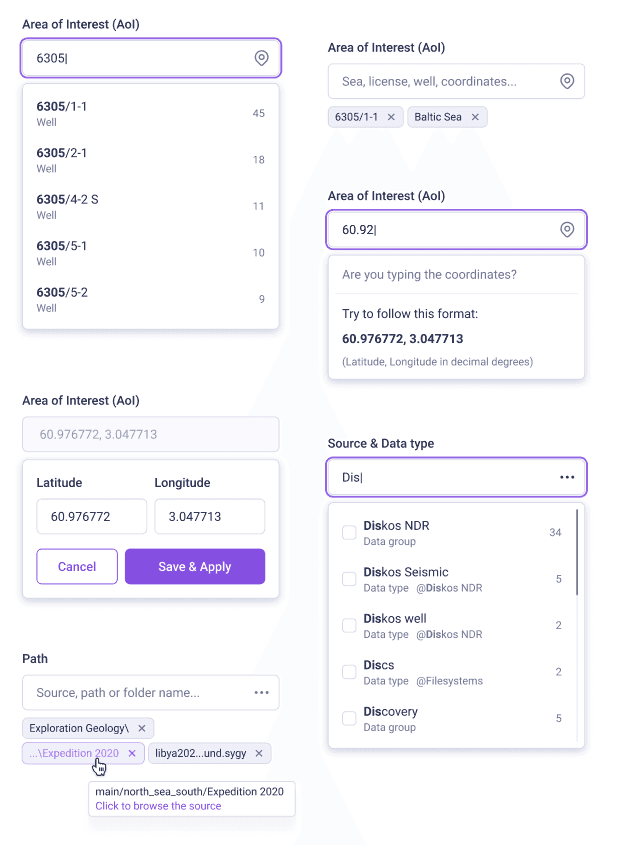Tick the Diskos Seismic checkbox
Viewport: 617px width, 845px height.
349,579
